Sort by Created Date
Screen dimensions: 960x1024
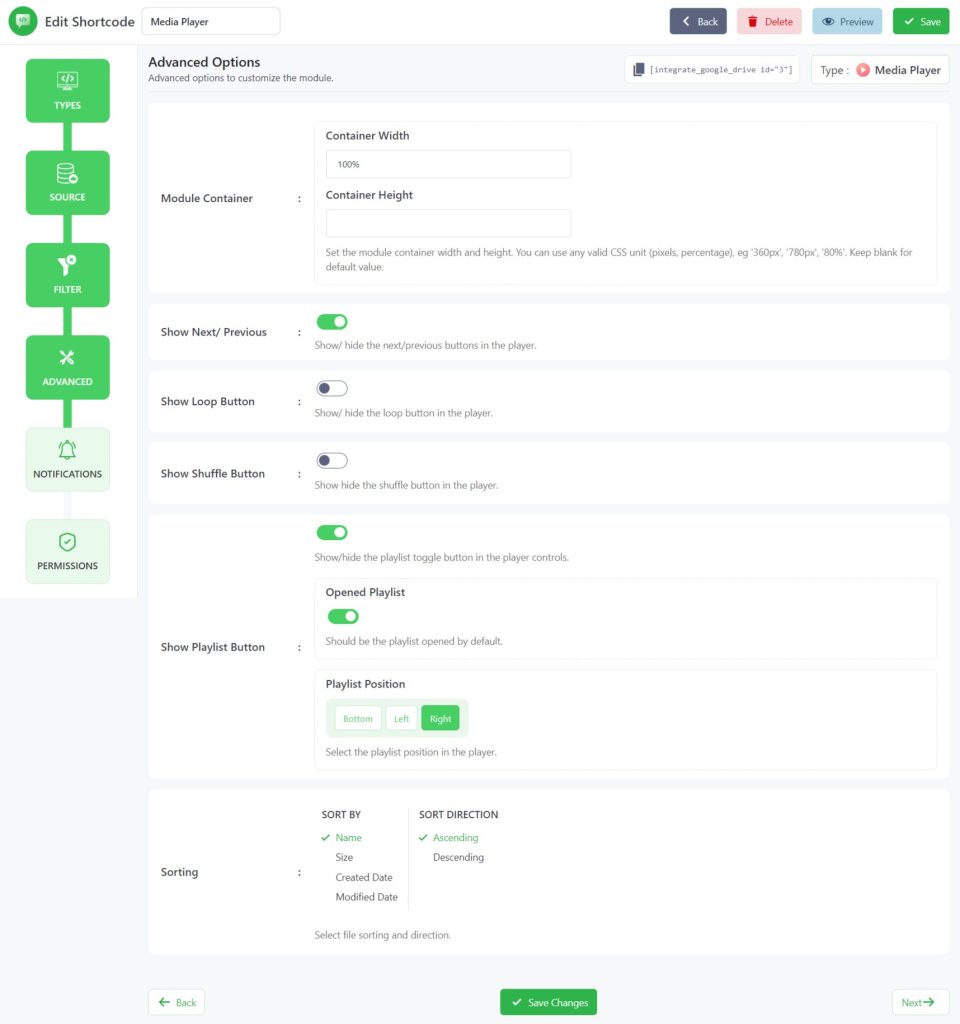[364, 877]
